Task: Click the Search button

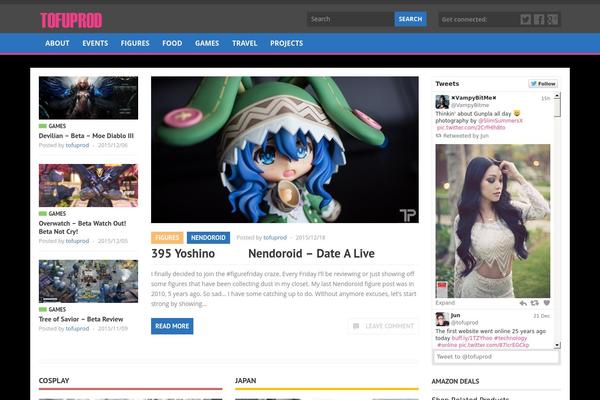Action: click(x=410, y=19)
